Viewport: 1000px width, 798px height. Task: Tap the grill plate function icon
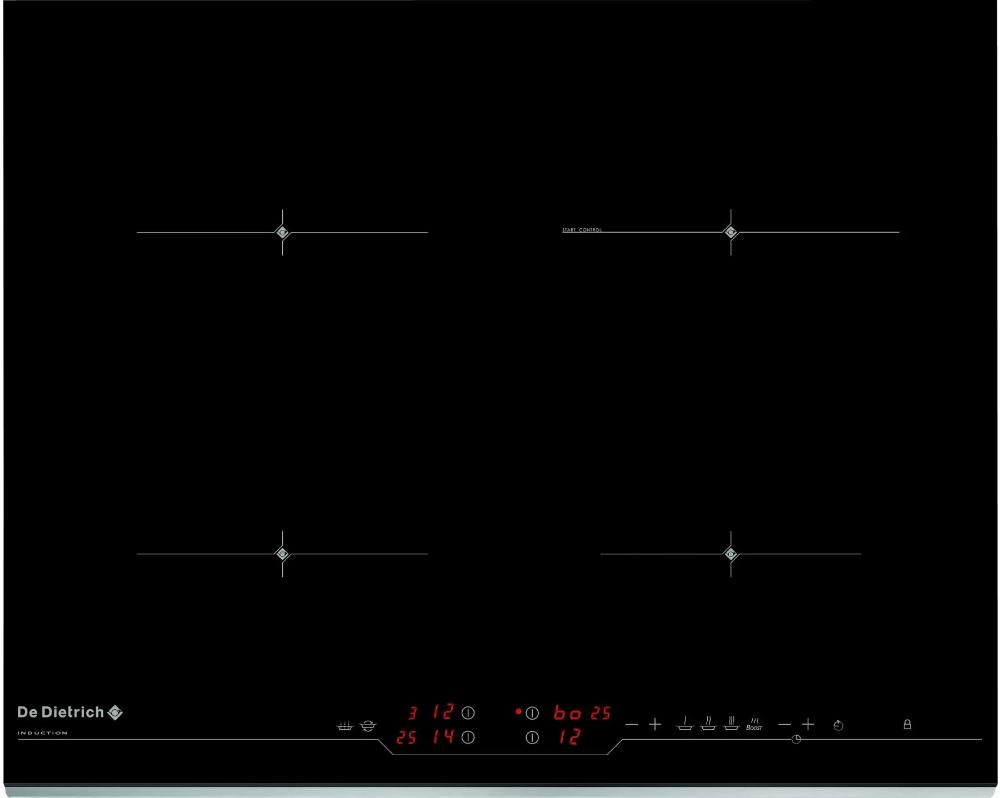pyautogui.click(x=344, y=725)
